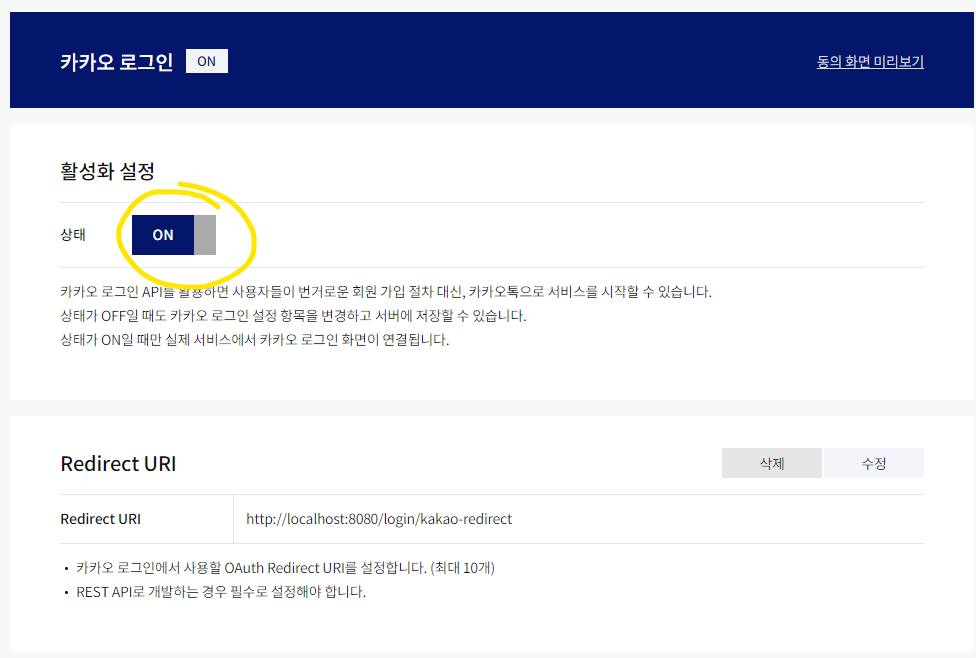The height and width of the screenshot is (658, 976).
Task: Click the bullet starting REST API로 개발하는
Action: (x=221, y=591)
